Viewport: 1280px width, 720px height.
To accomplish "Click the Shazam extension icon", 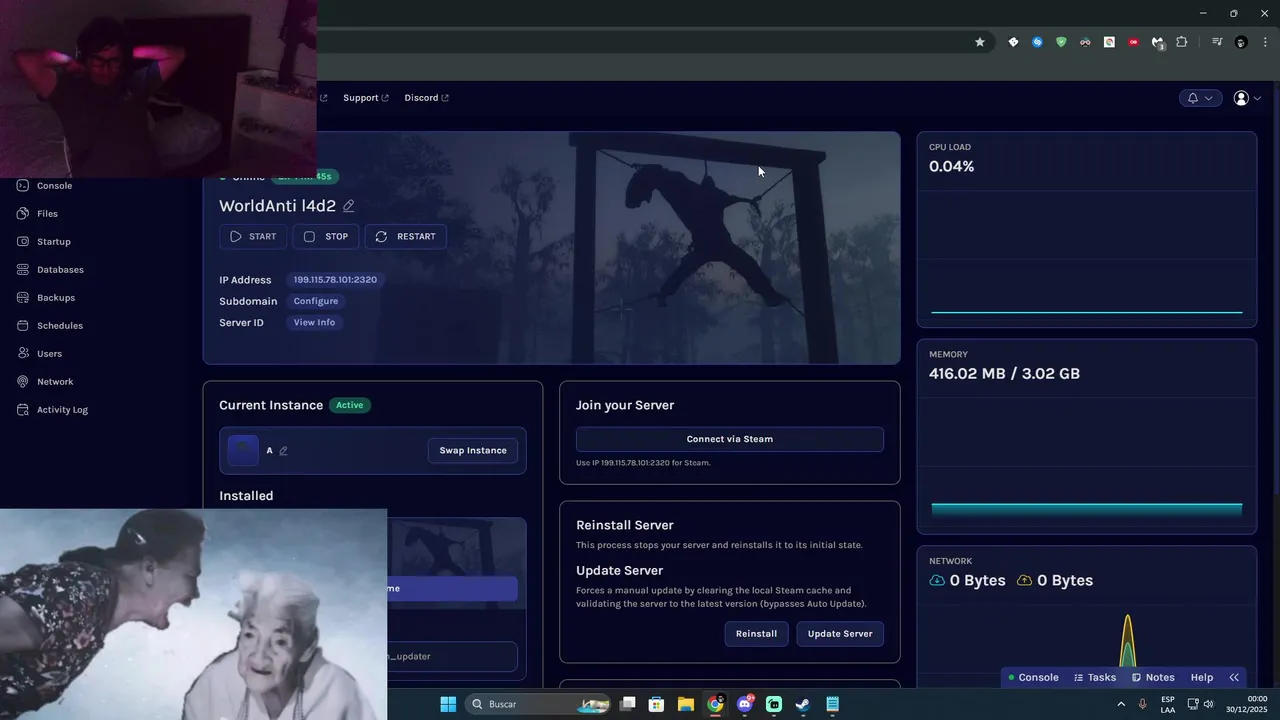I will click(1037, 42).
